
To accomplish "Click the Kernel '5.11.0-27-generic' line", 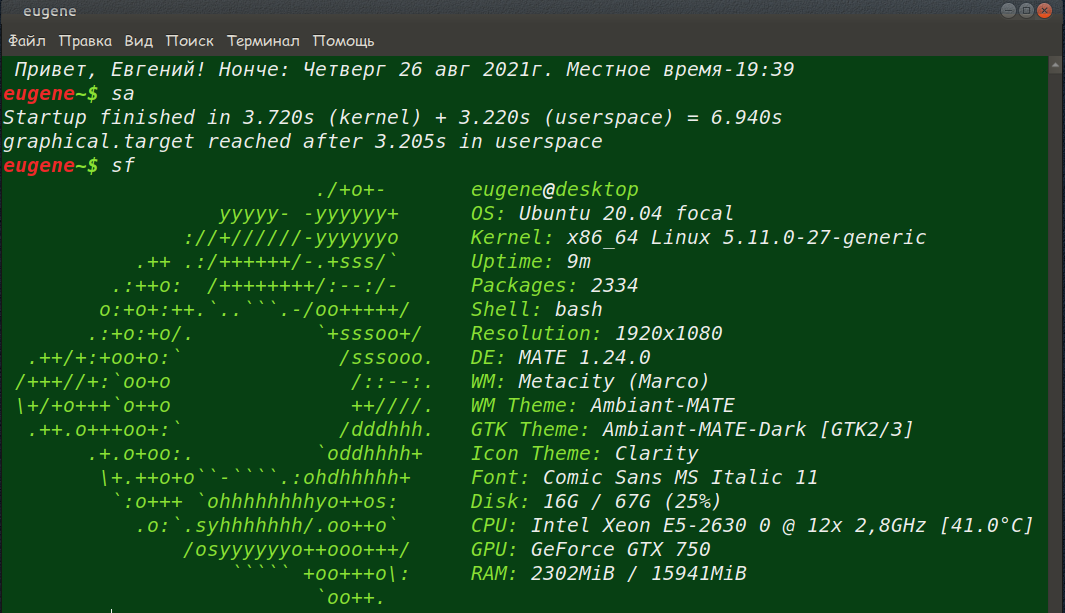I will 698,238.
